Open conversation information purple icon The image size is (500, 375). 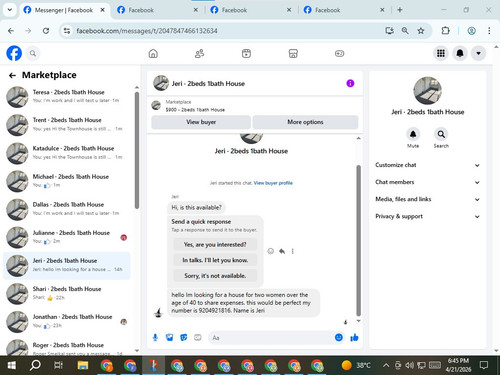pos(350,83)
